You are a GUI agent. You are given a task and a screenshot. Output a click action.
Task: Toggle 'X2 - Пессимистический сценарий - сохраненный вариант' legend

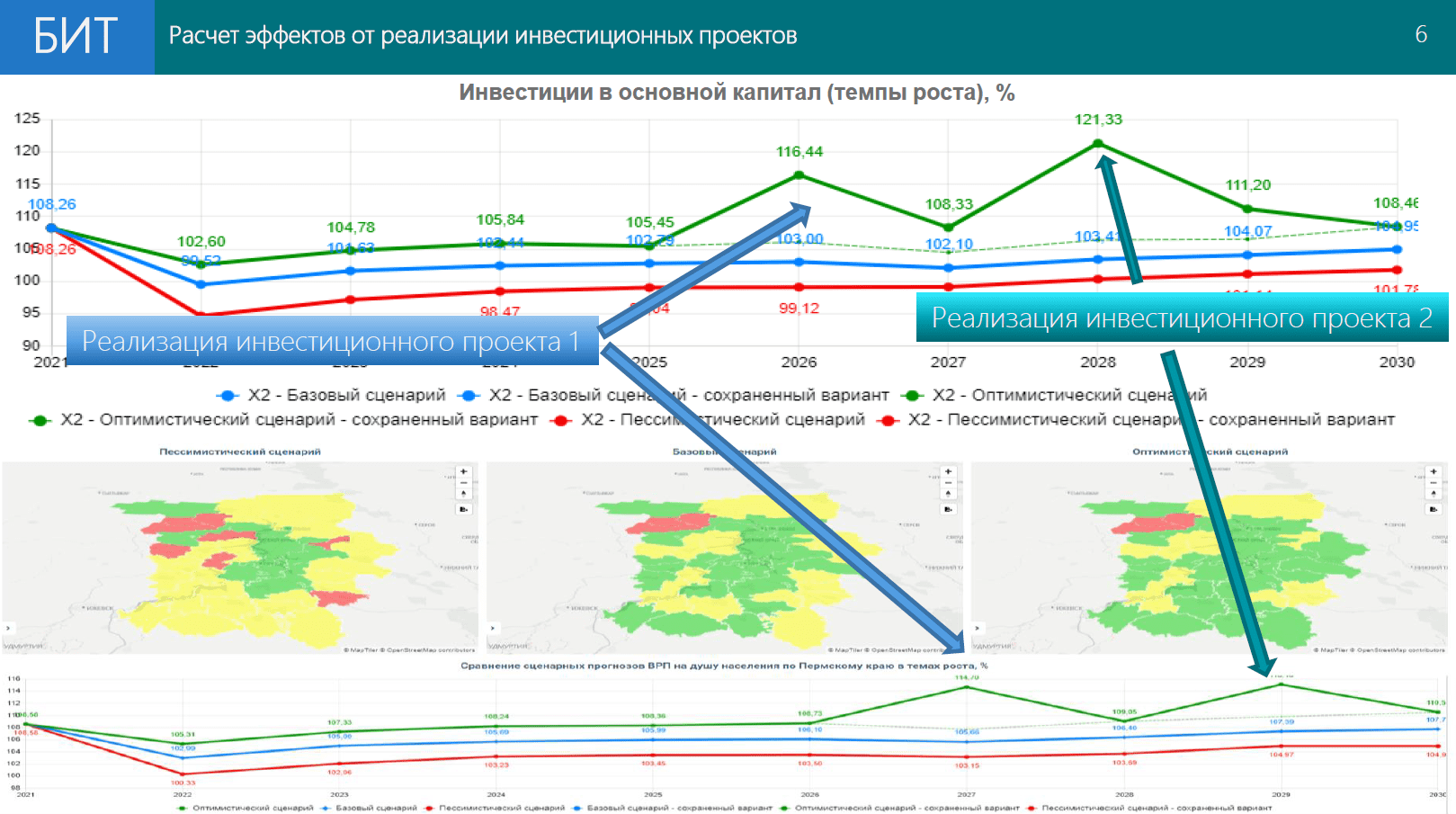pyautogui.click(x=1136, y=419)
